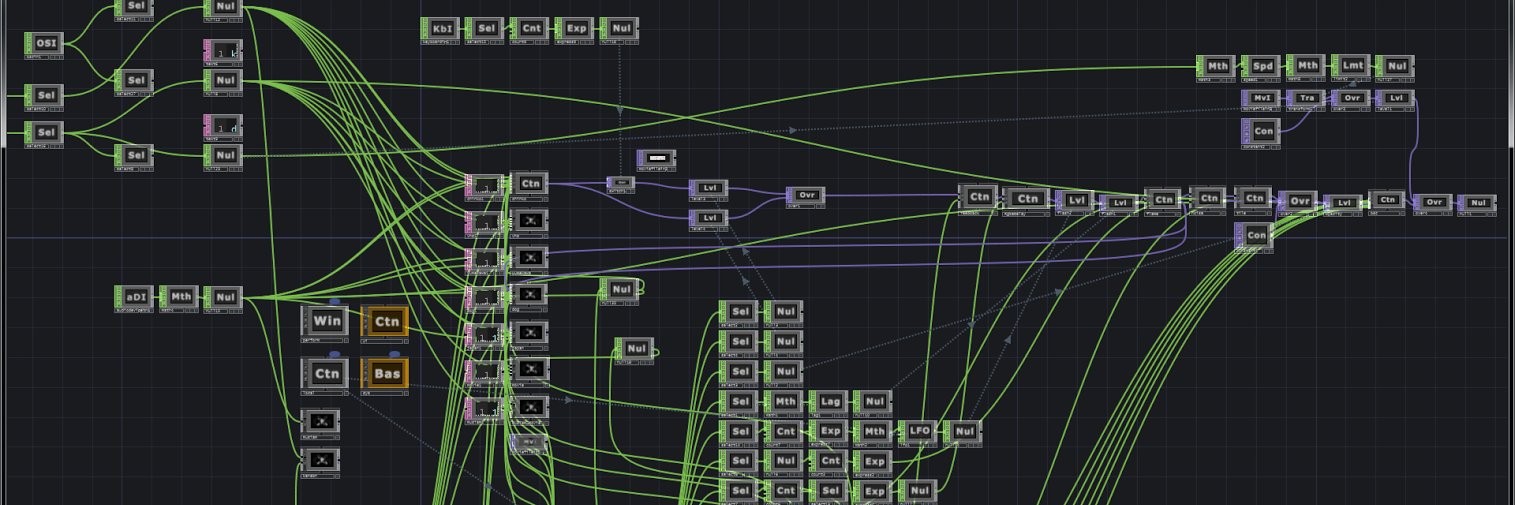Select the Win window node

tap(325, 322)
